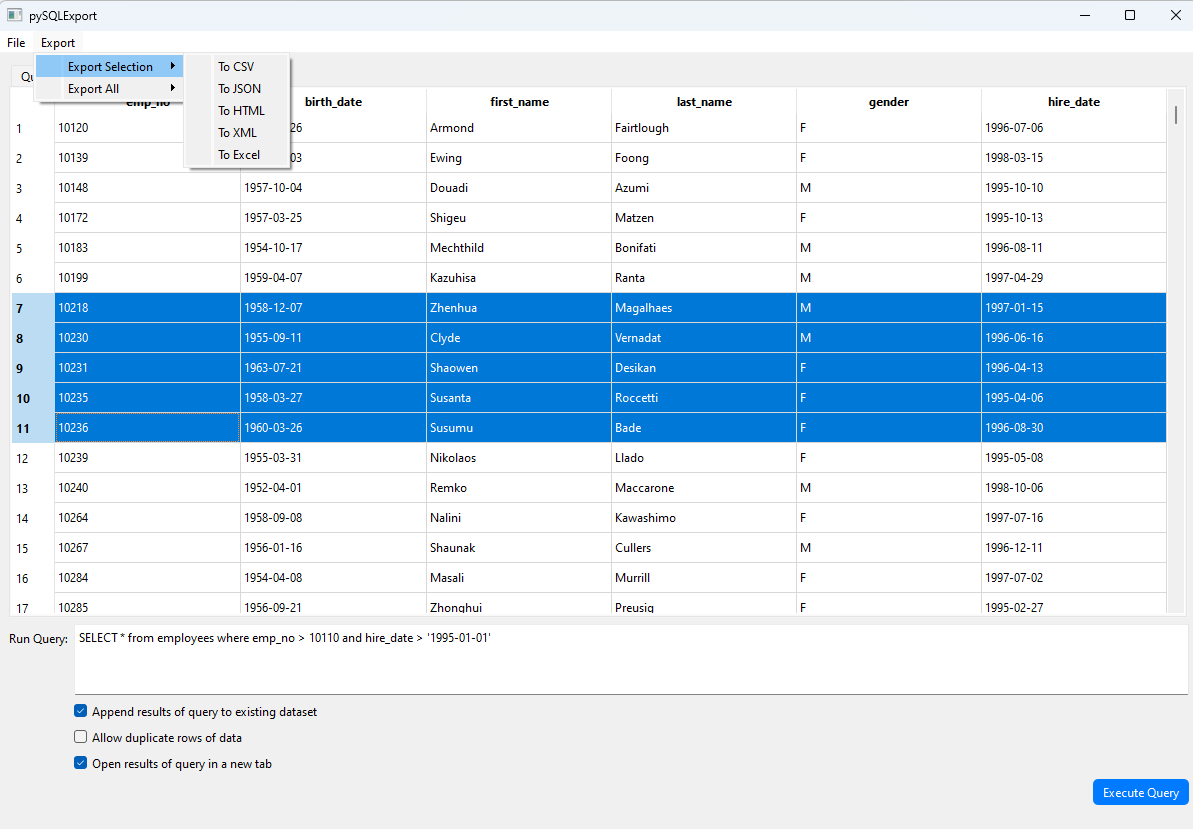The height and width of the screenshot is (829, 1193).
Task: Select row header number 3
Action: point(32,188)
